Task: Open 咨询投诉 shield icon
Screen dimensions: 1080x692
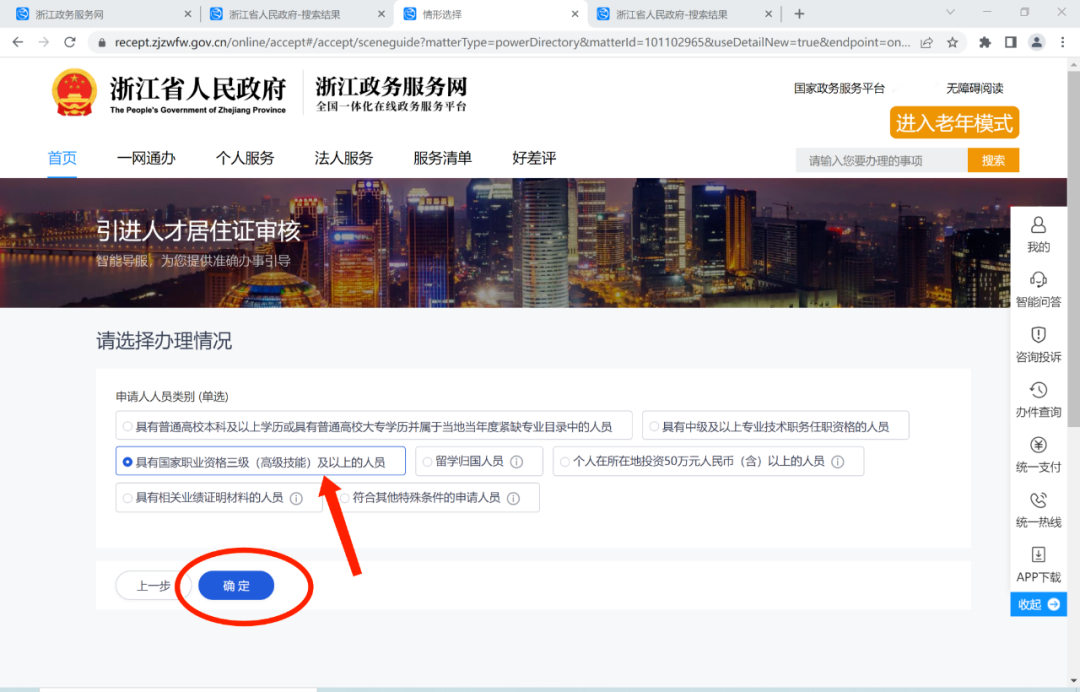Action: point(1038,335)
